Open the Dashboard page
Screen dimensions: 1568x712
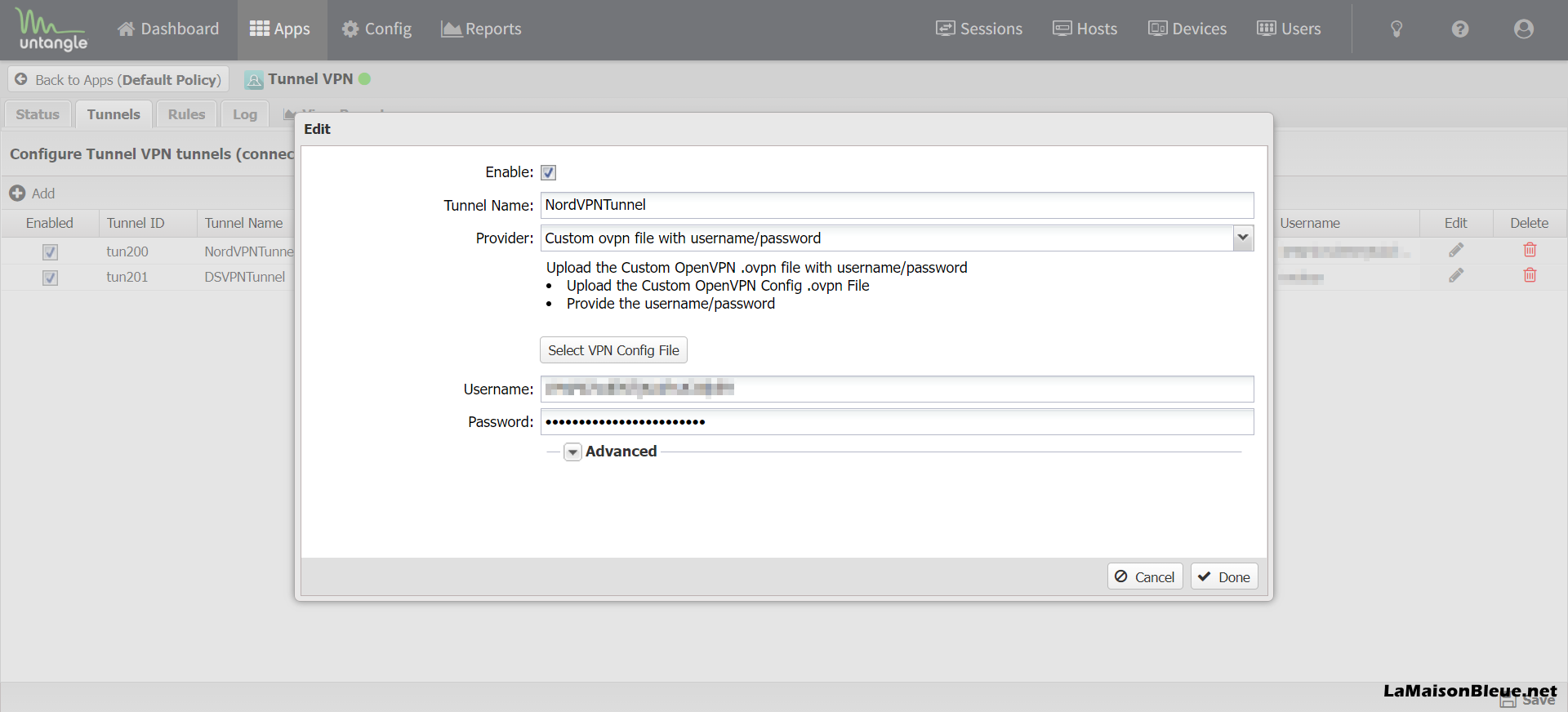pos(168,29)
